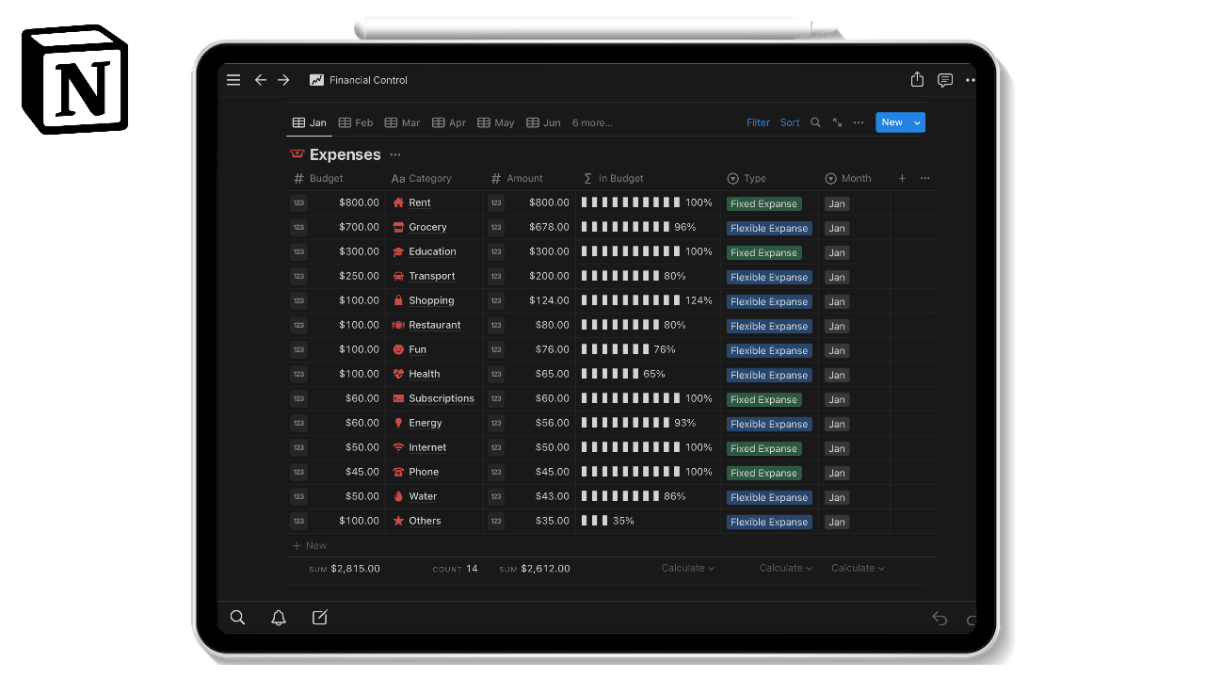The height and width of the screenshot is (678, 1205).
Task: Expand the '6 more...' views list
Action: pyautogui.click(x=592, y=123)
